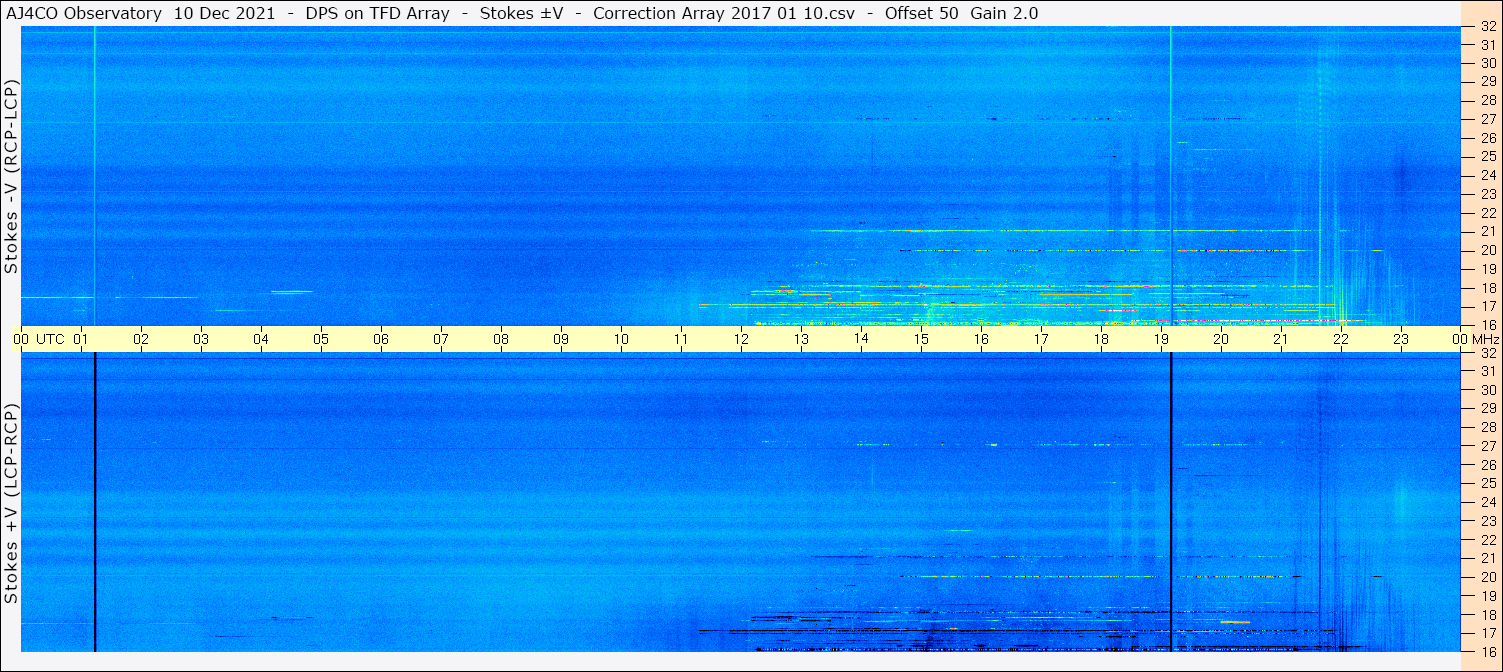The height and width of the screenshot is (672, 1503).
Task: Select the 04 hour mark on time axis
Action: [262, 340]
